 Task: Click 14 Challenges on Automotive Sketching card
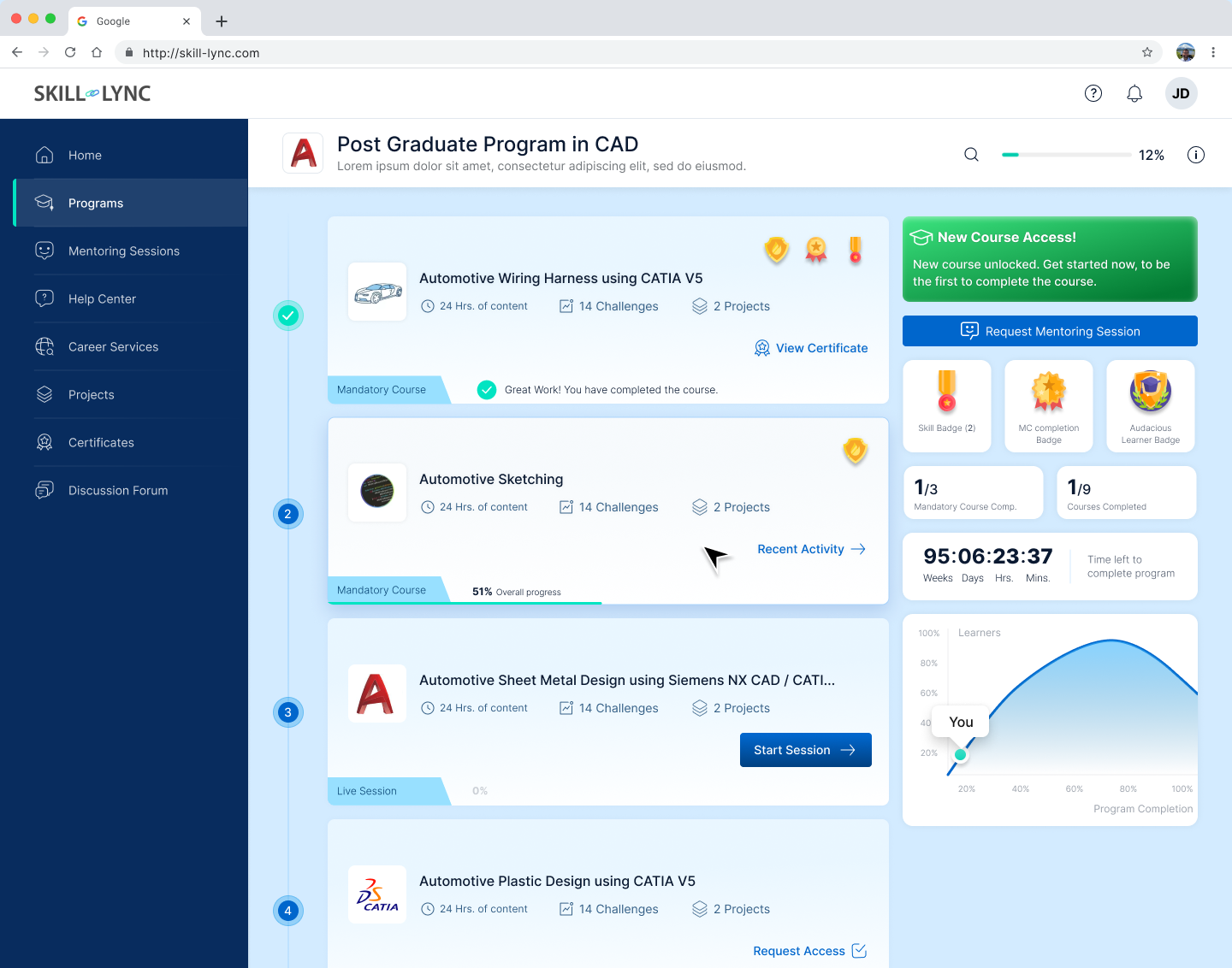[609, 507]
